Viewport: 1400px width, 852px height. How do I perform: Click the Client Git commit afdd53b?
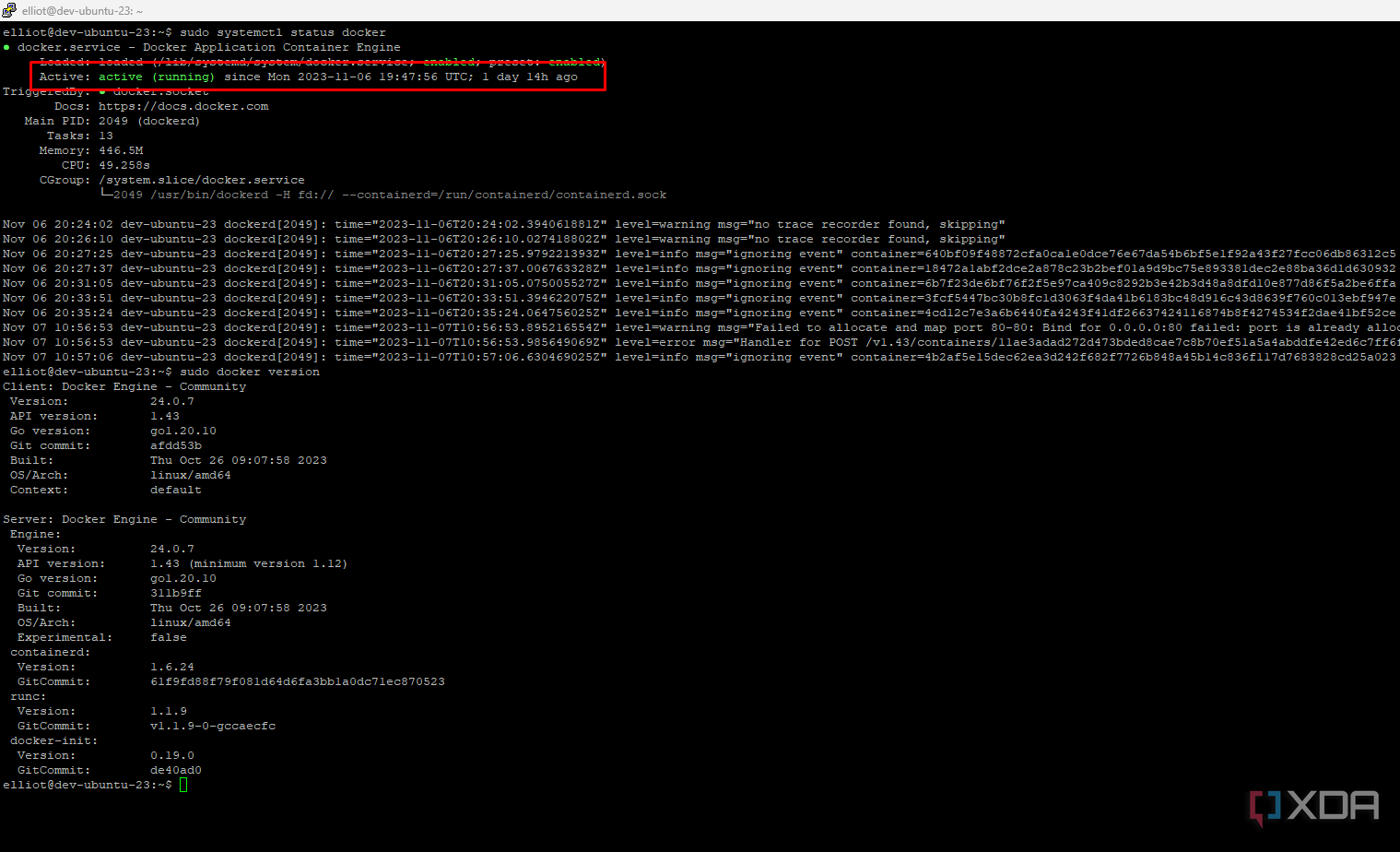pyautogui.click(x=176, y=445)
